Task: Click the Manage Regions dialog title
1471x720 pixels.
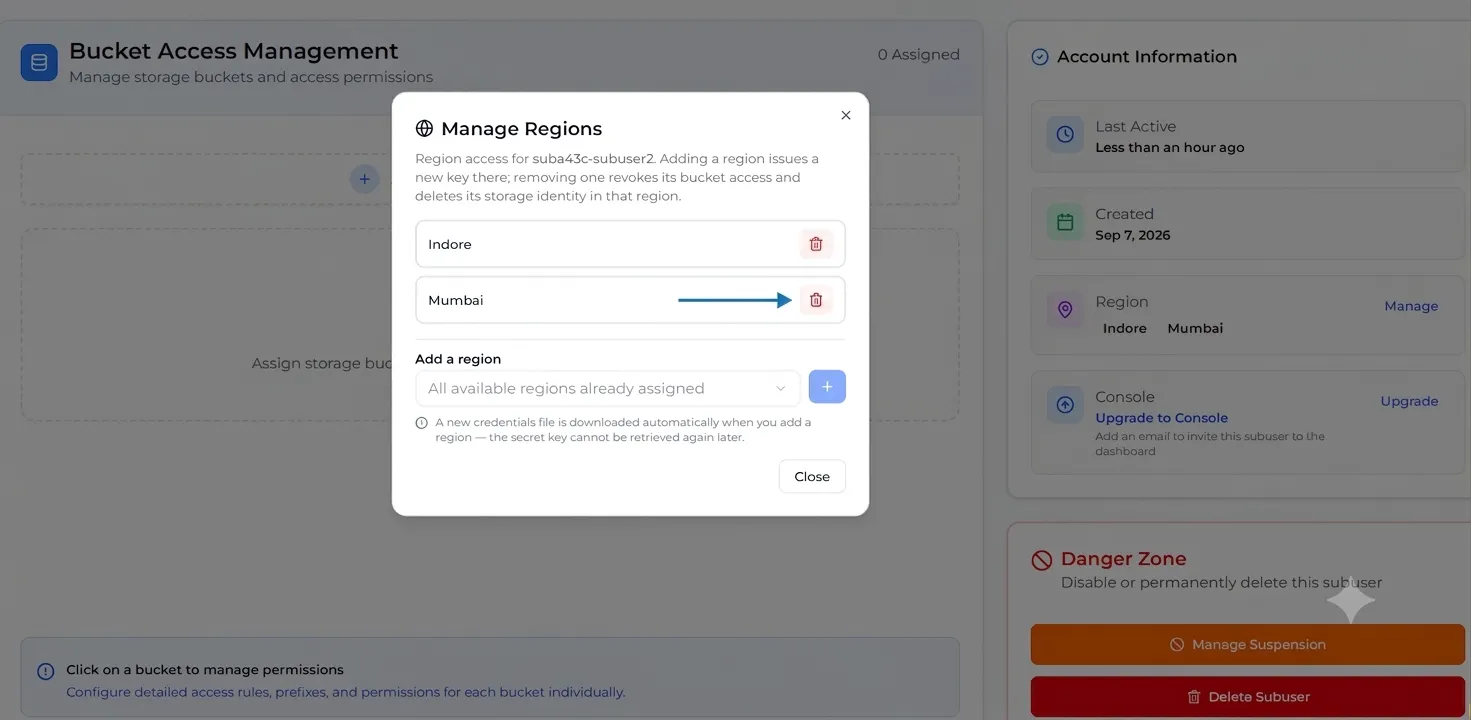Action: pyautogui.click(x=522, y=128)
